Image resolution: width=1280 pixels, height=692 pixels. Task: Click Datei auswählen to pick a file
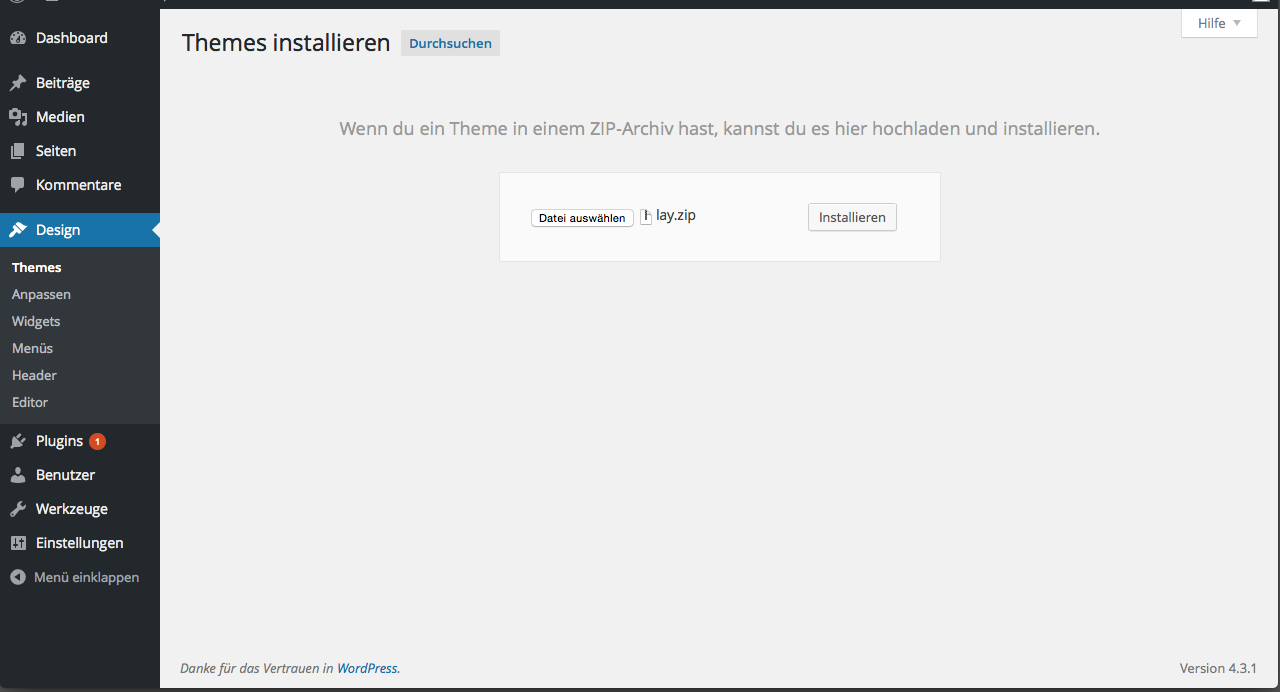[582, 217]
